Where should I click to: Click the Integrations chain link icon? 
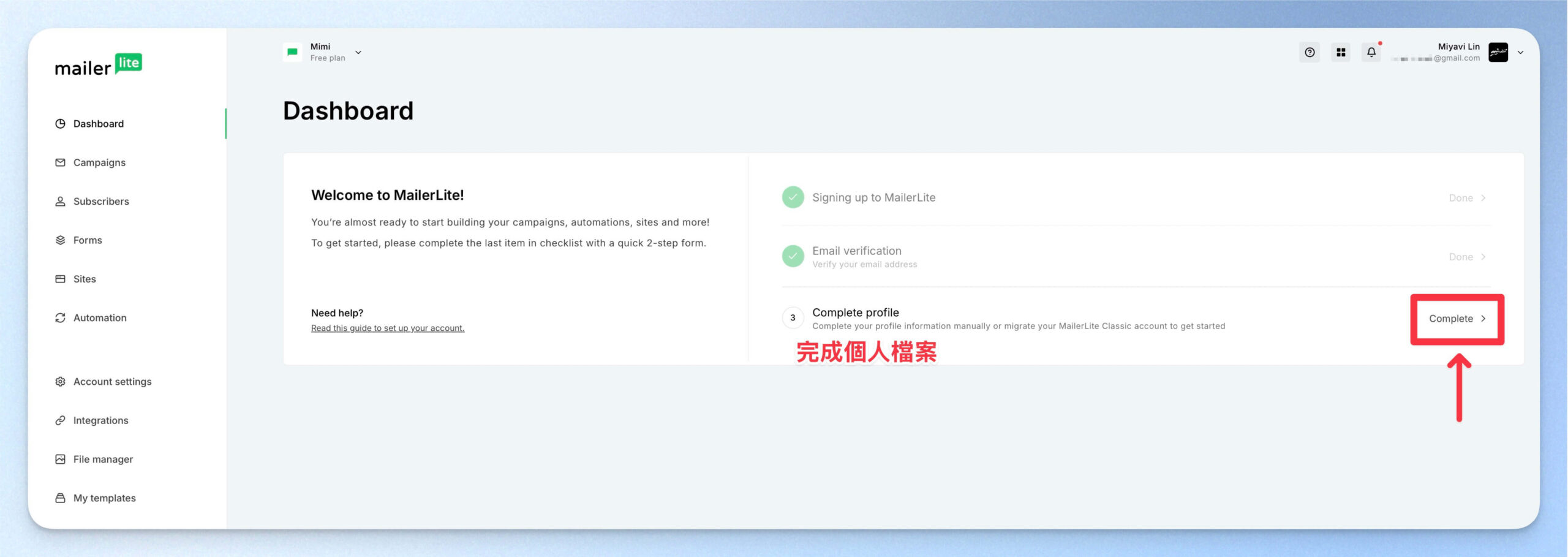pos(60,420)
